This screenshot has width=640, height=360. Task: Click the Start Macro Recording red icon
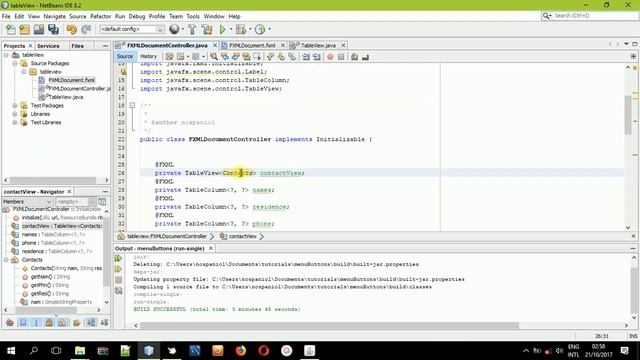pyautogui.click(x=330, y=57)
